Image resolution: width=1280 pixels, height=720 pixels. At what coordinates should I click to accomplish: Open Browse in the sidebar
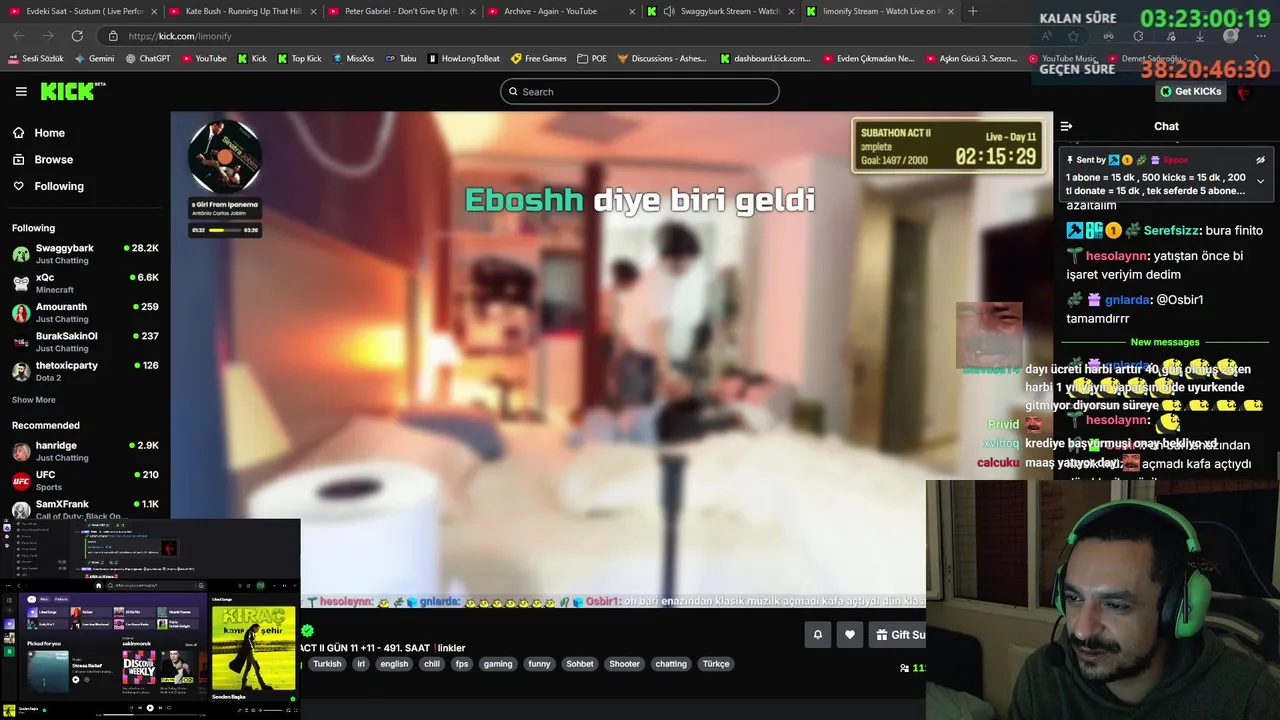[x=53, y=160]
